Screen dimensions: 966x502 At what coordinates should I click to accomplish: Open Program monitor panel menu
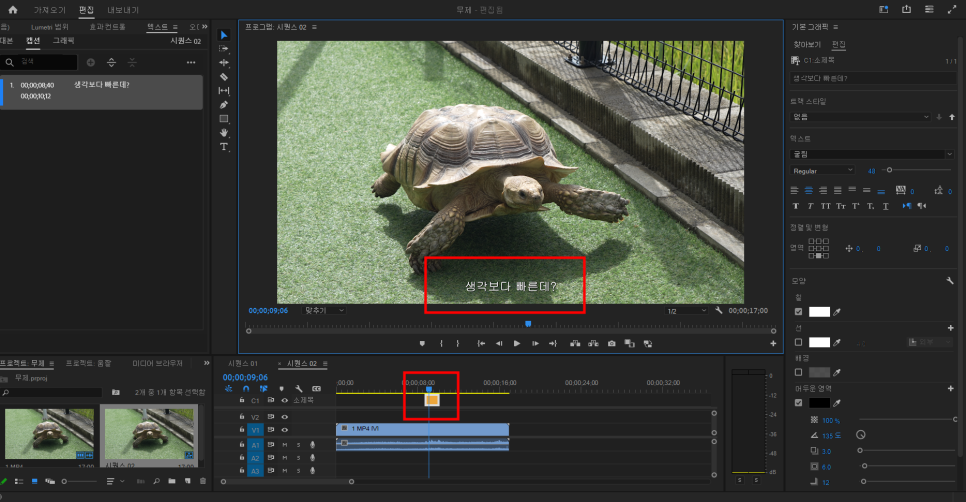click(x=314, y=27)
